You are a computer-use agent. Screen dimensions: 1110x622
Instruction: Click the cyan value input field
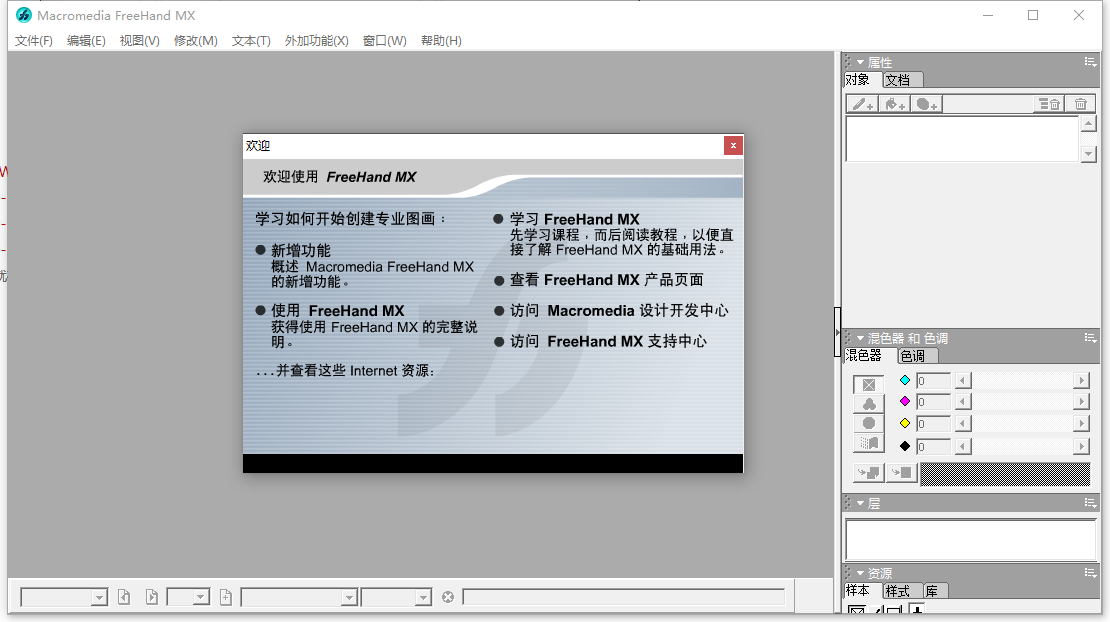coord(933,381)
